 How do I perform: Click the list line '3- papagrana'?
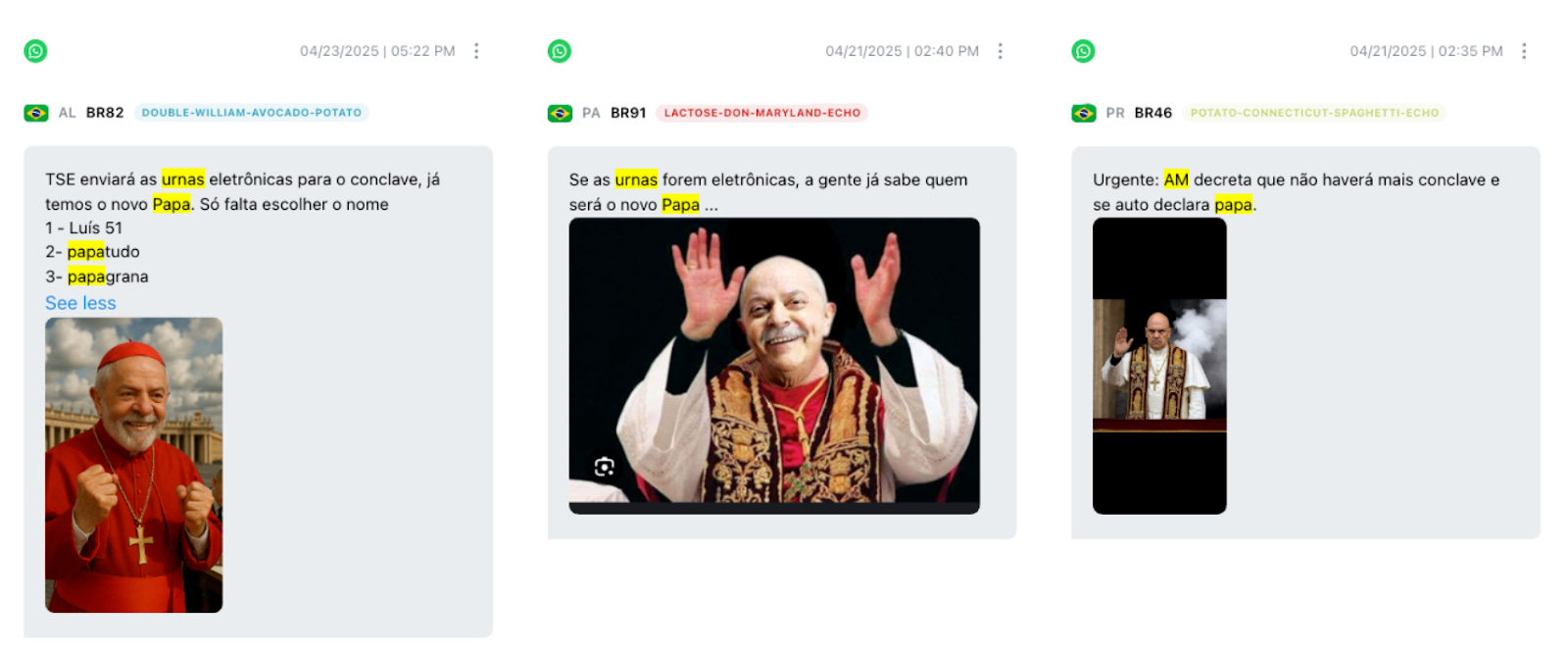point(97,277)
